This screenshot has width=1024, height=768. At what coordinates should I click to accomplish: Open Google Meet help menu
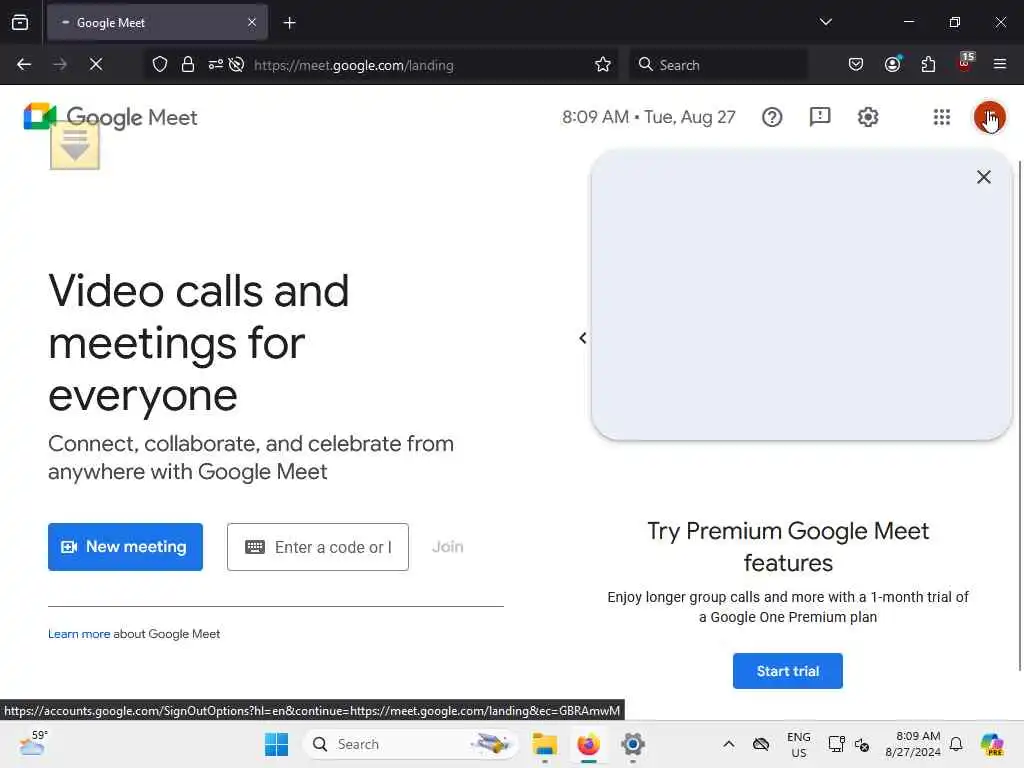(772, 118)
